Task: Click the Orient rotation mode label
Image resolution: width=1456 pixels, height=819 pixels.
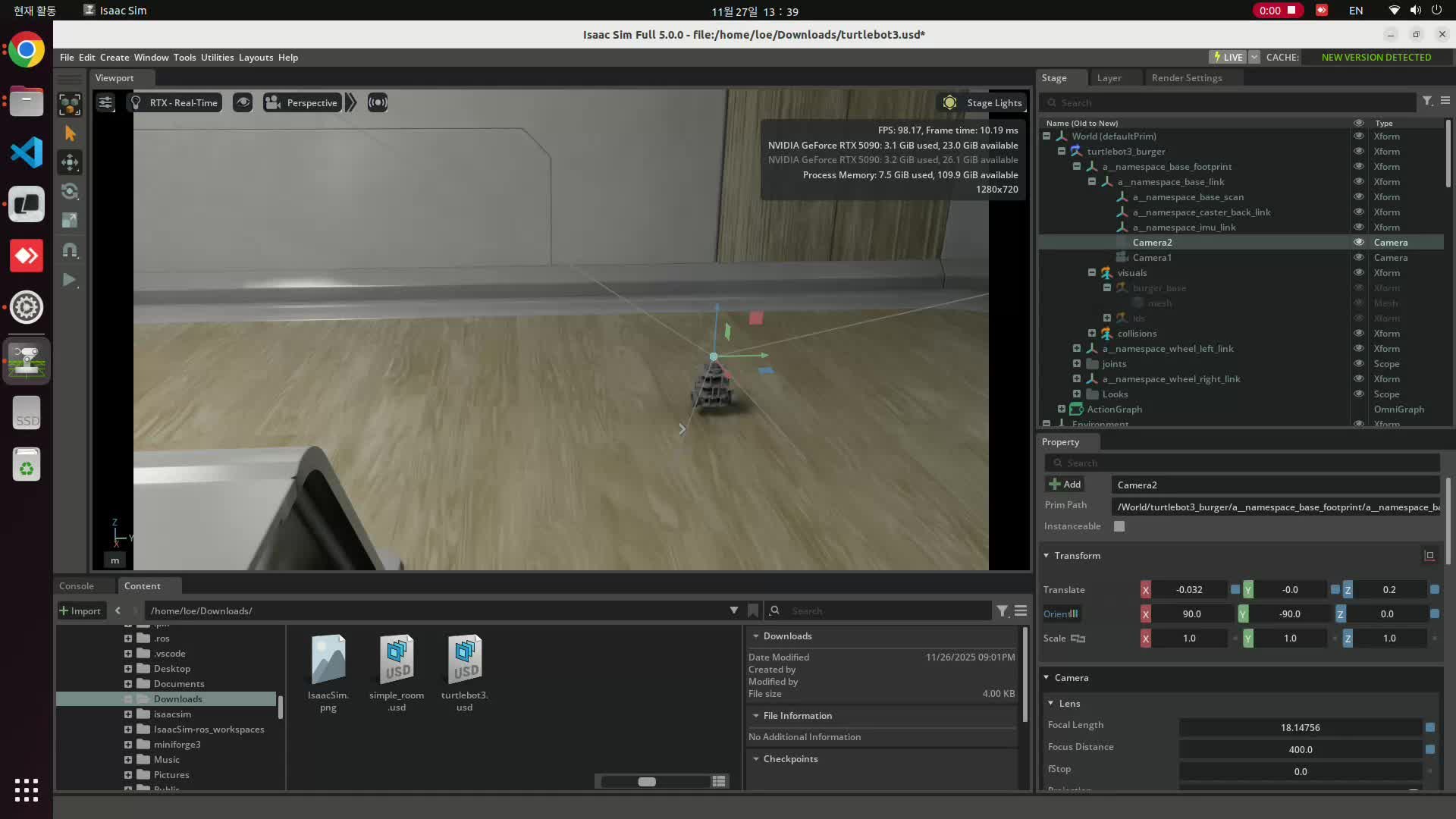Action: coord(1061,614)
